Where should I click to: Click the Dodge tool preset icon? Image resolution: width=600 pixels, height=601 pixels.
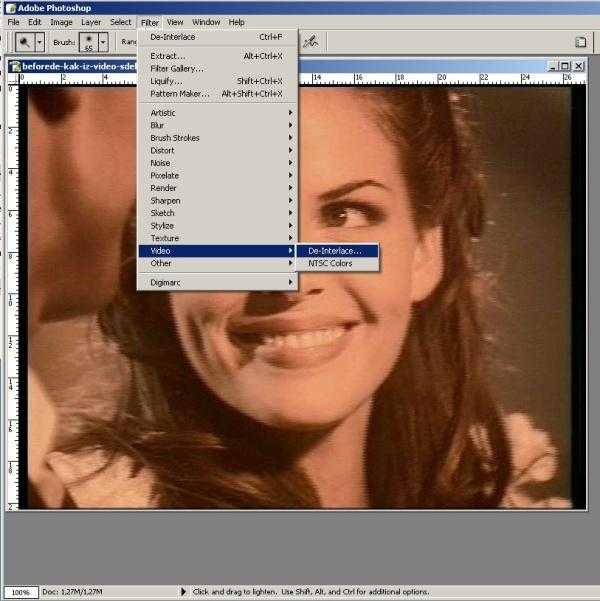25,42
